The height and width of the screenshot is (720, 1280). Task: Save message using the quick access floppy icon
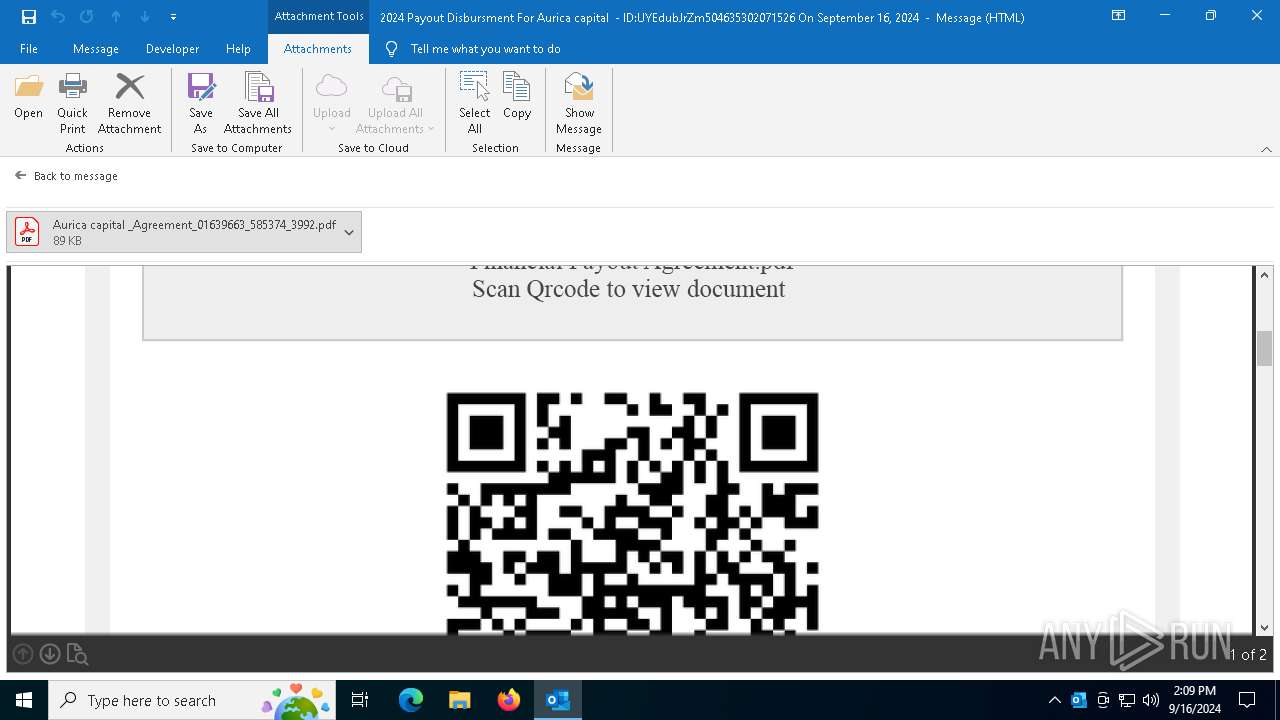[x=29, y=17]
